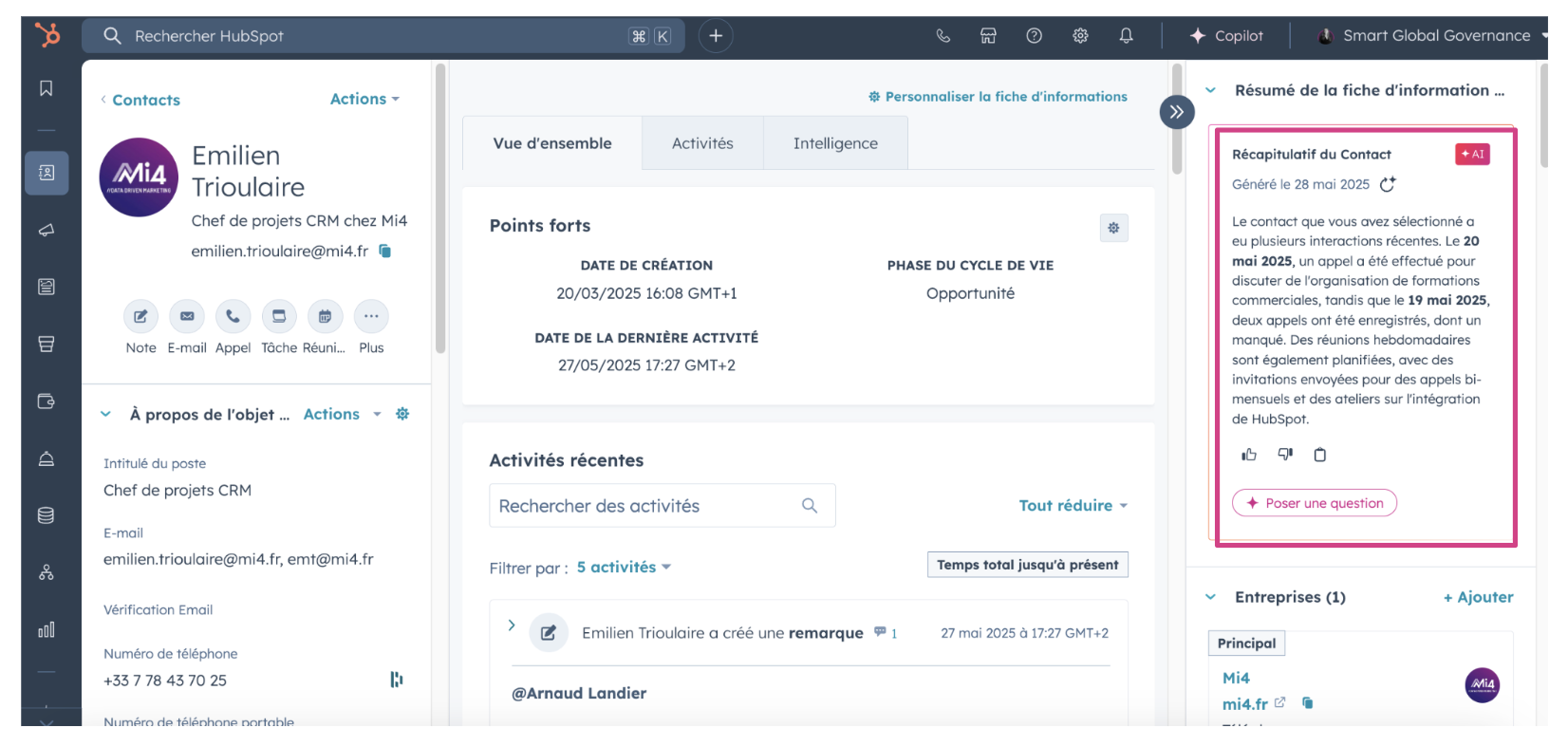Screen dimensions: 1568x746
Task: Click the Note icon under contact name
Action: [140, 316]
